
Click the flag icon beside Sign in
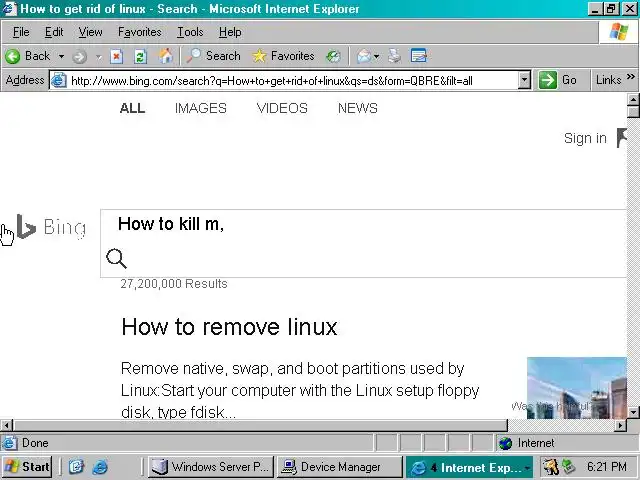pos(622,138)
